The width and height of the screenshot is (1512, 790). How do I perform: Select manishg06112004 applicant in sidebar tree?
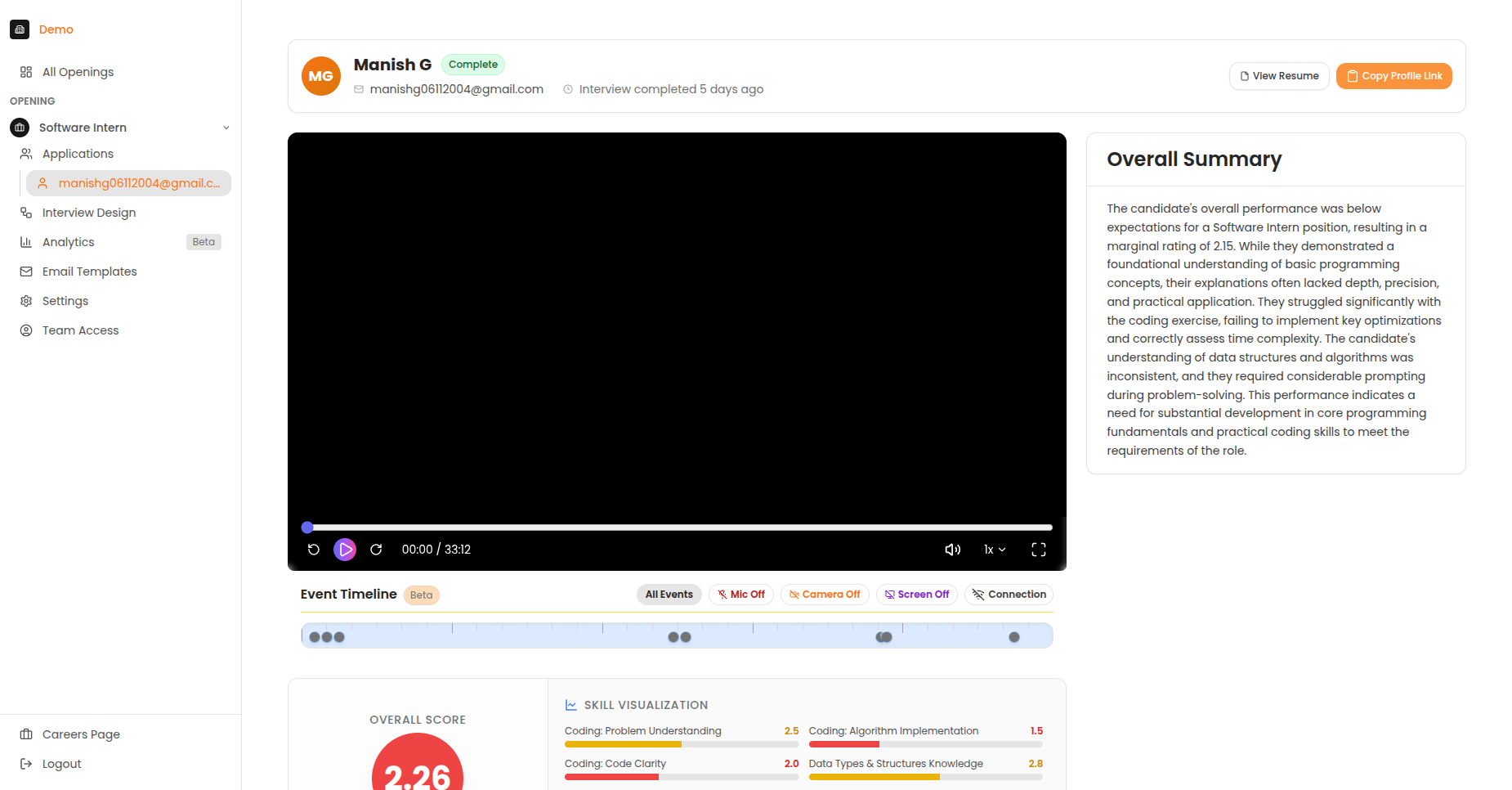click(x=129, y=183)
